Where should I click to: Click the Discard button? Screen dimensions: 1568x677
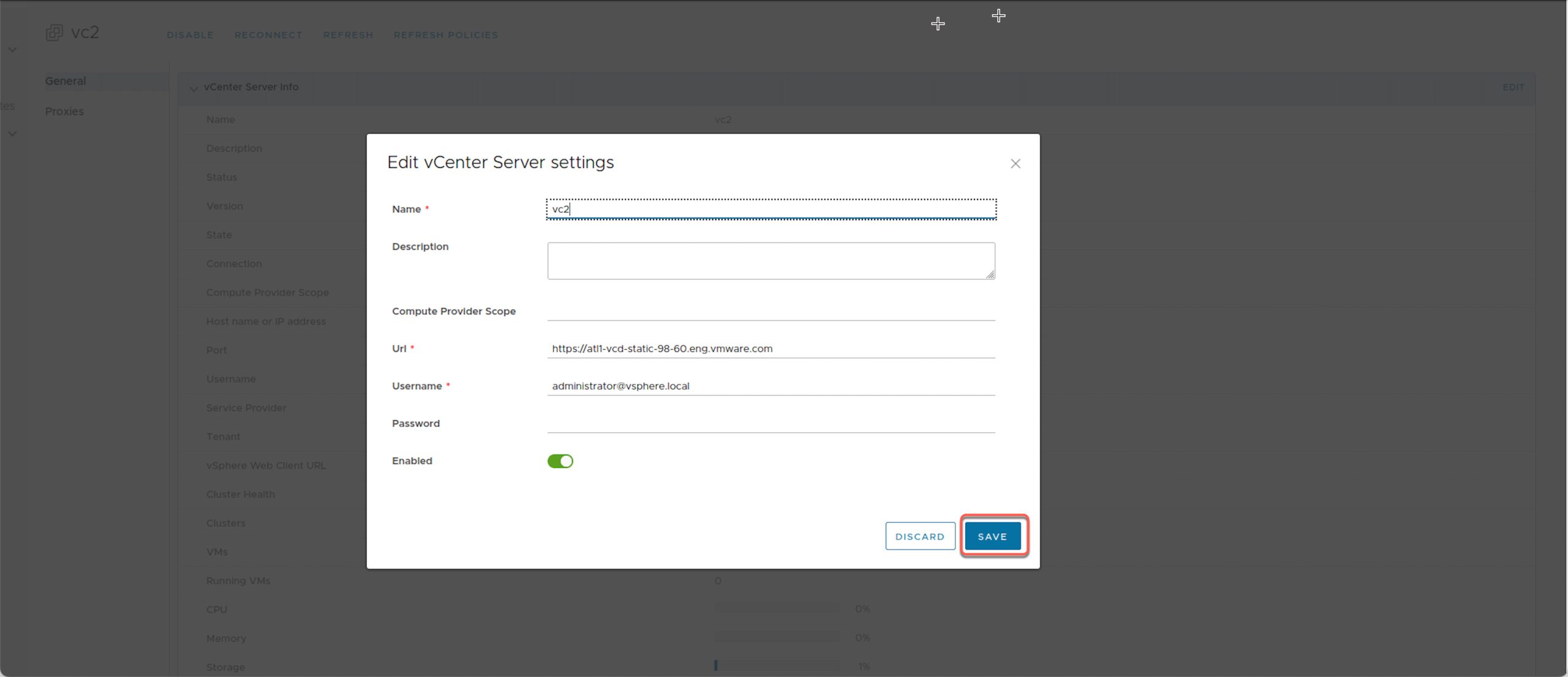pos(919,536)
